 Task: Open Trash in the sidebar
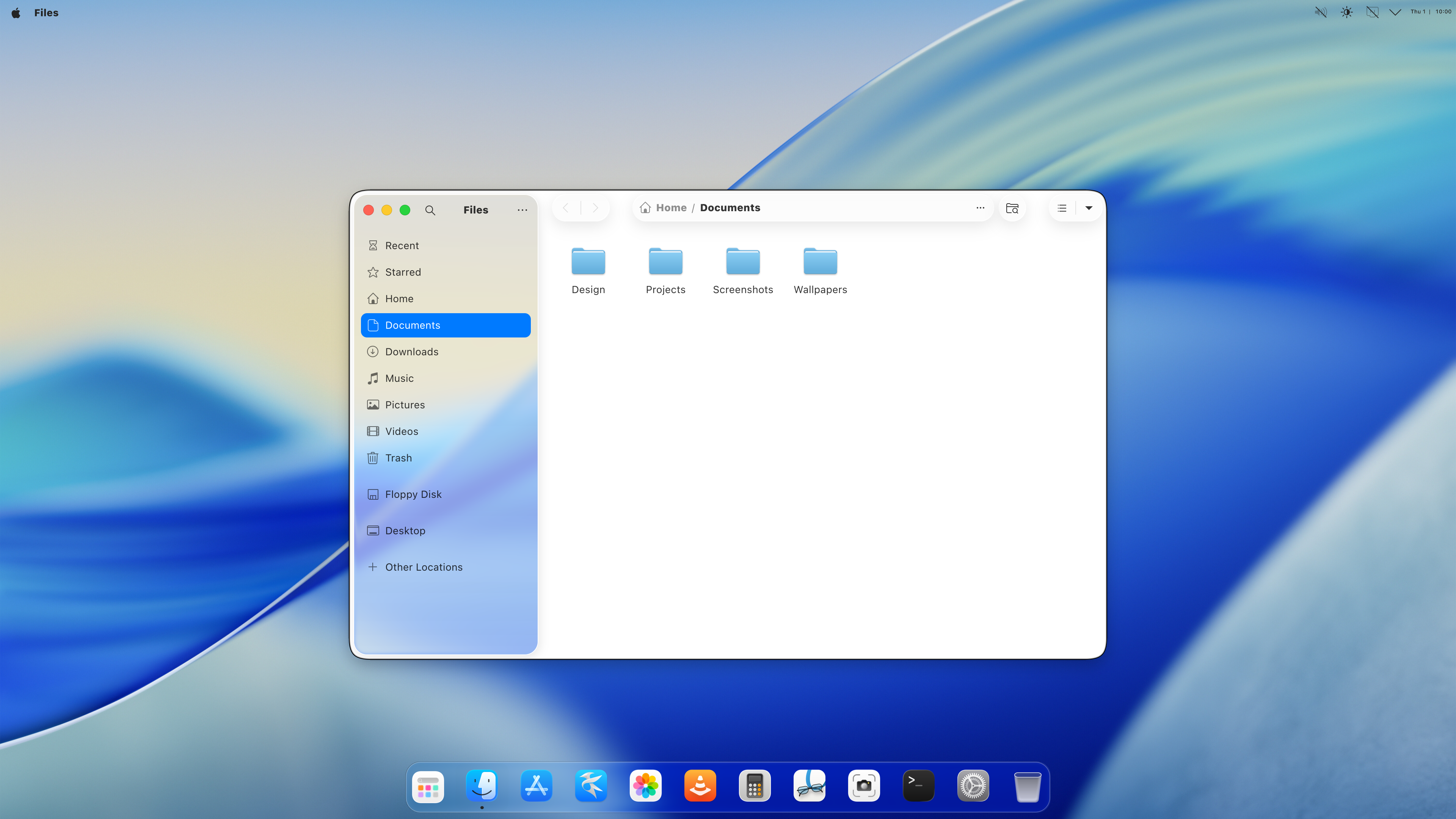[x=446, y=458]
